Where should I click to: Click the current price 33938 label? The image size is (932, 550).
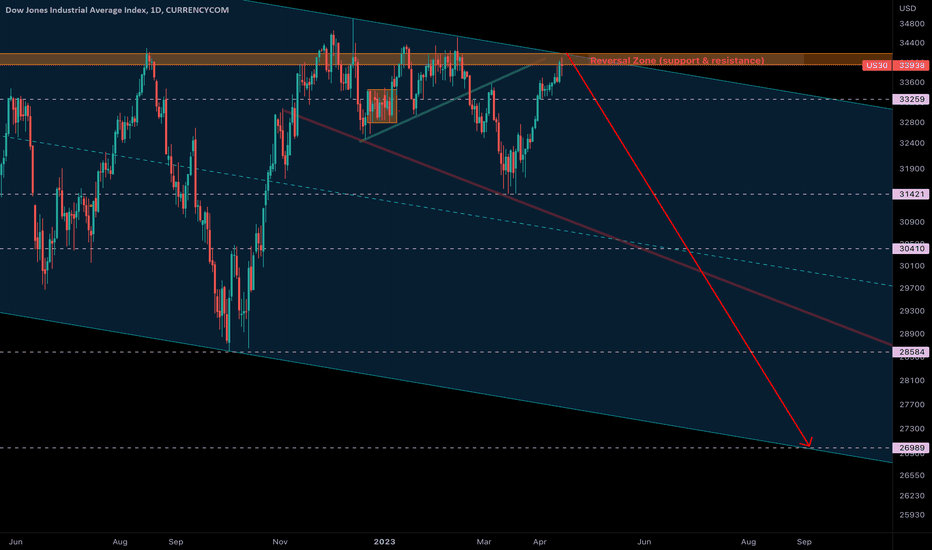tap(911, 65)
